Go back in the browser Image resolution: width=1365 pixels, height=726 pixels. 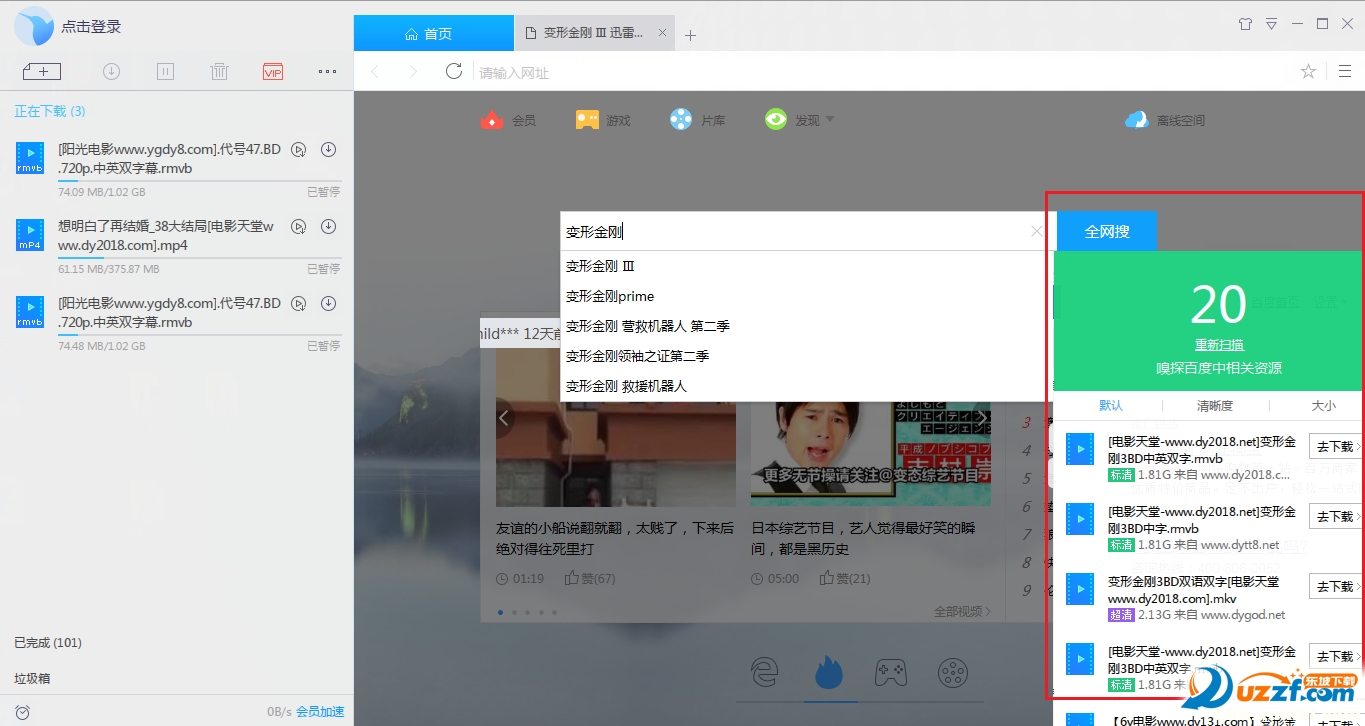[x=376, y=71]
